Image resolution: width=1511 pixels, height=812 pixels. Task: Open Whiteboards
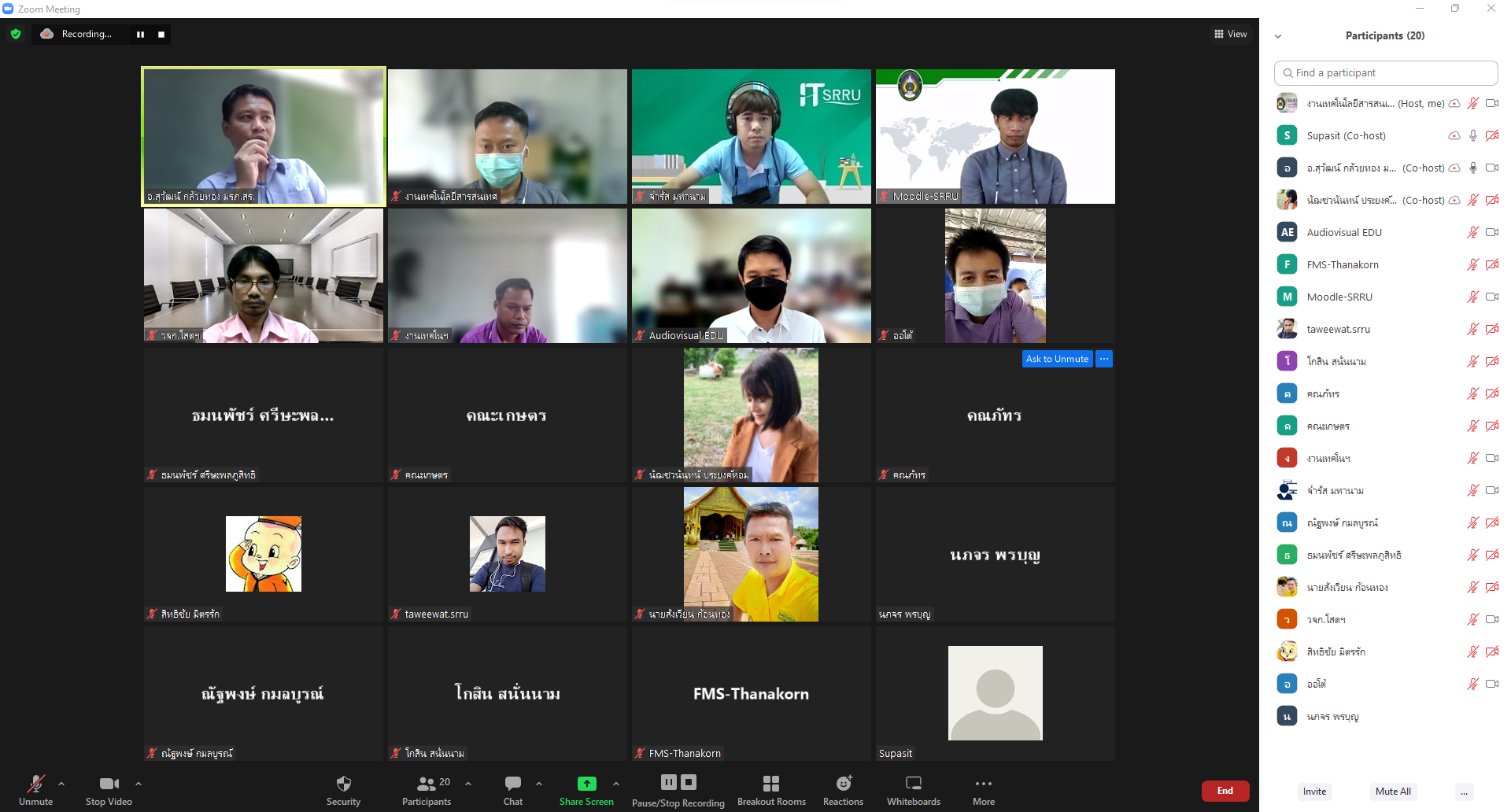(x=914, y=790)
